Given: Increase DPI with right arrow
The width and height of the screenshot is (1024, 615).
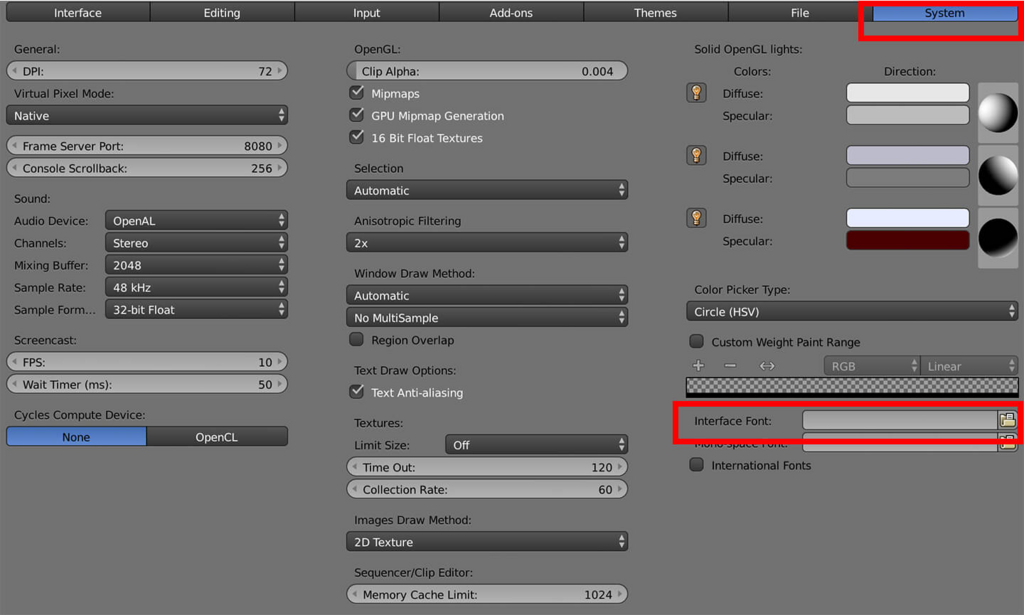Looking at the screenshot, I should click(x=280, y=71).
